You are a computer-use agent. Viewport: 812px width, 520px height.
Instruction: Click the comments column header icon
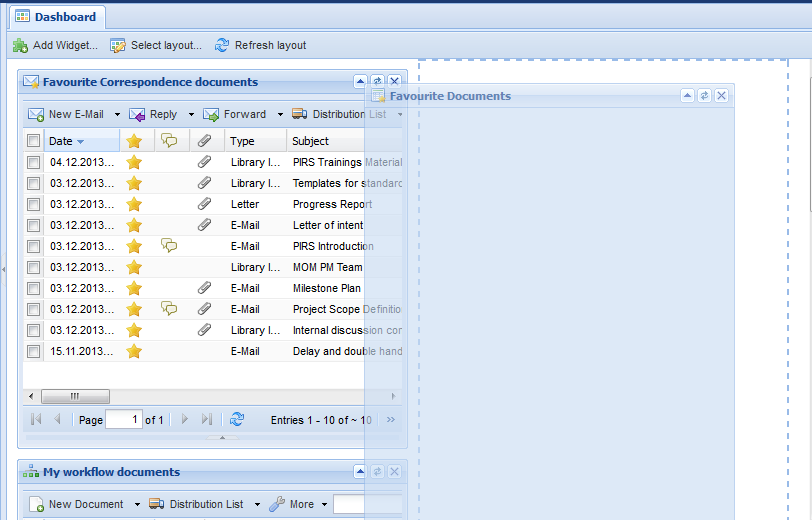coord(169,141)
